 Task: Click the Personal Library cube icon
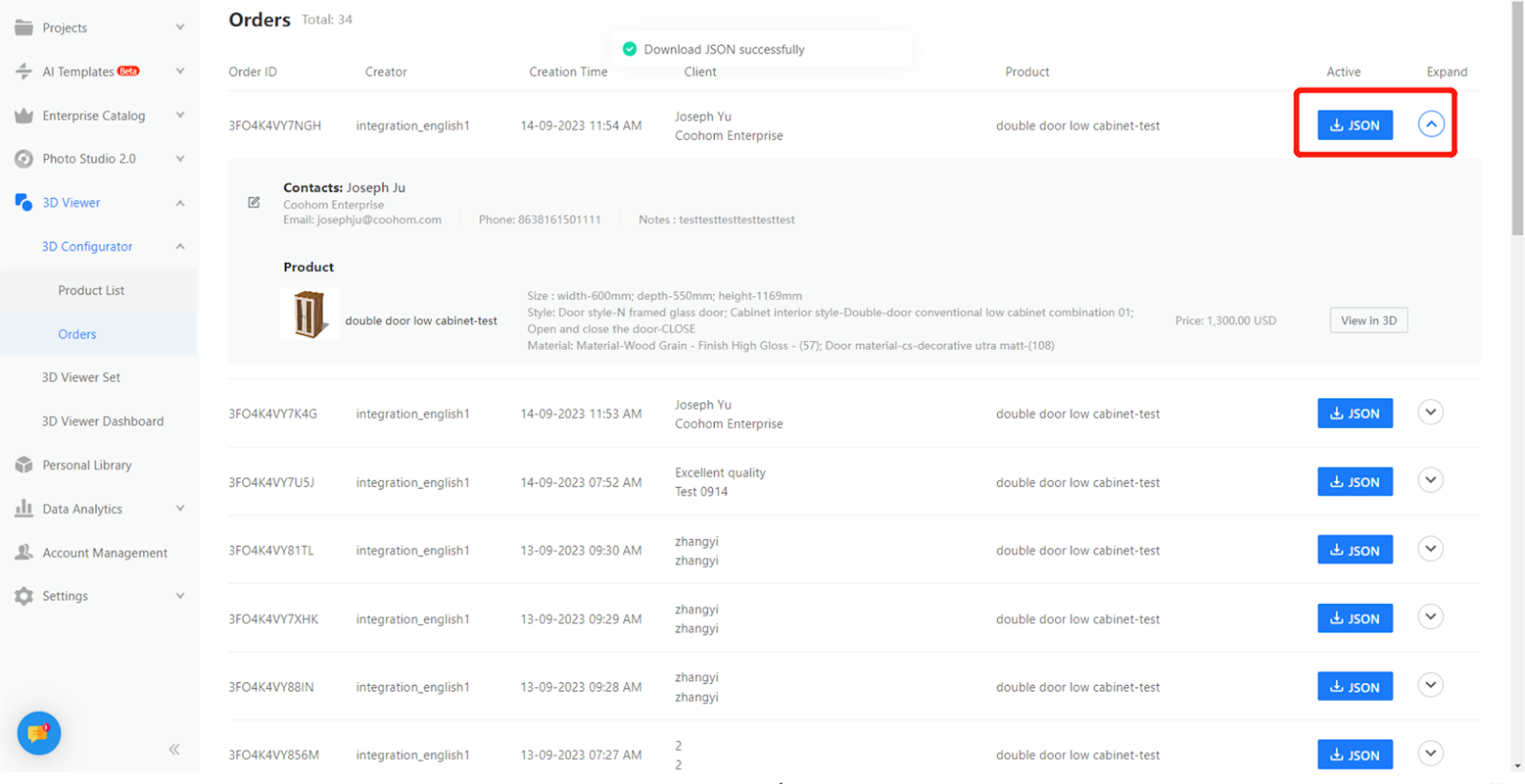pos(24,465)
